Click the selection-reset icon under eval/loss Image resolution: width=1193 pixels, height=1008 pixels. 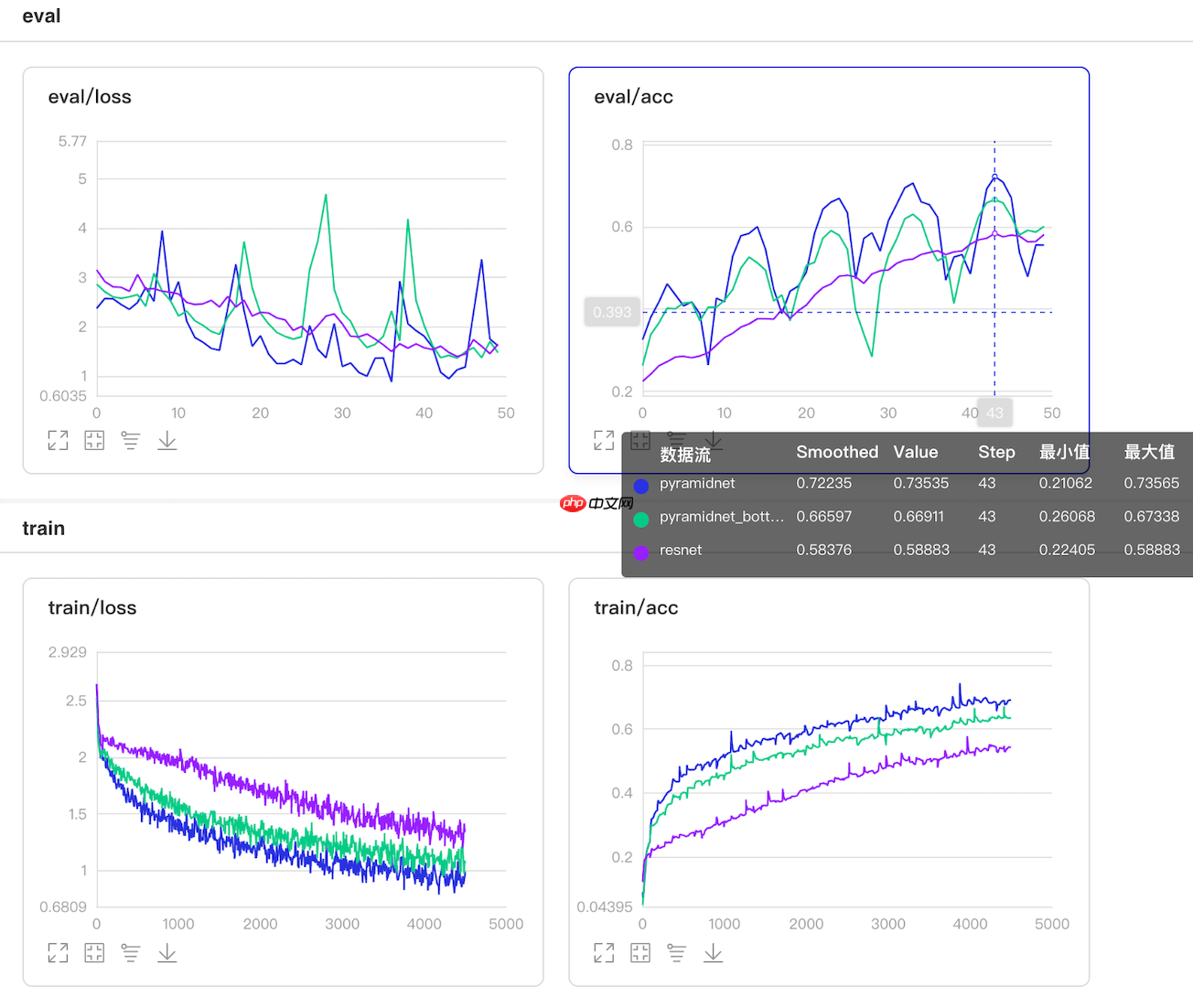coord(94,441)
